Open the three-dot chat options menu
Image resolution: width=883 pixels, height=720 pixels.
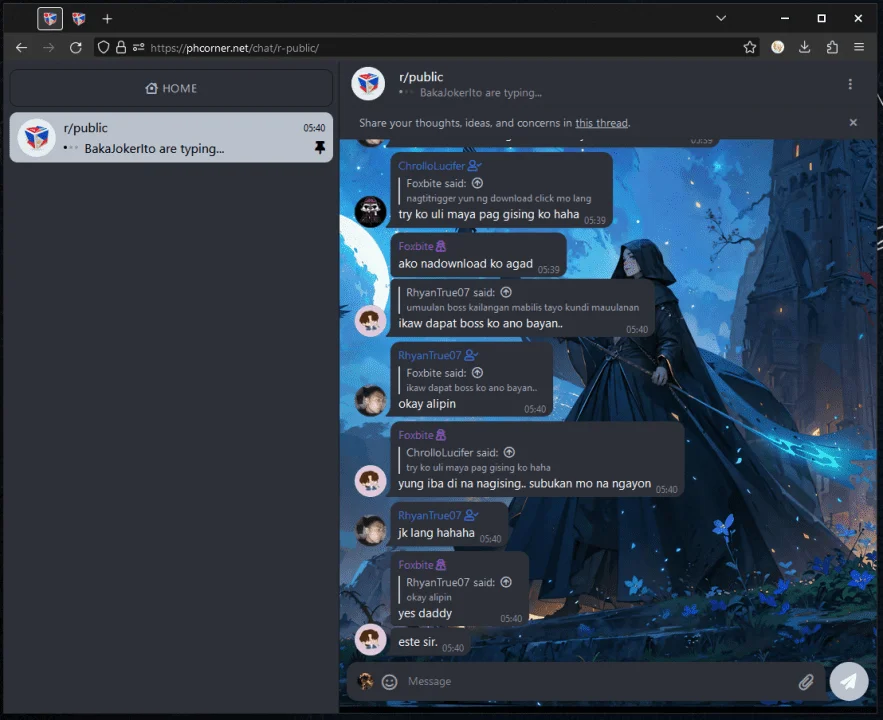[850, 84]
